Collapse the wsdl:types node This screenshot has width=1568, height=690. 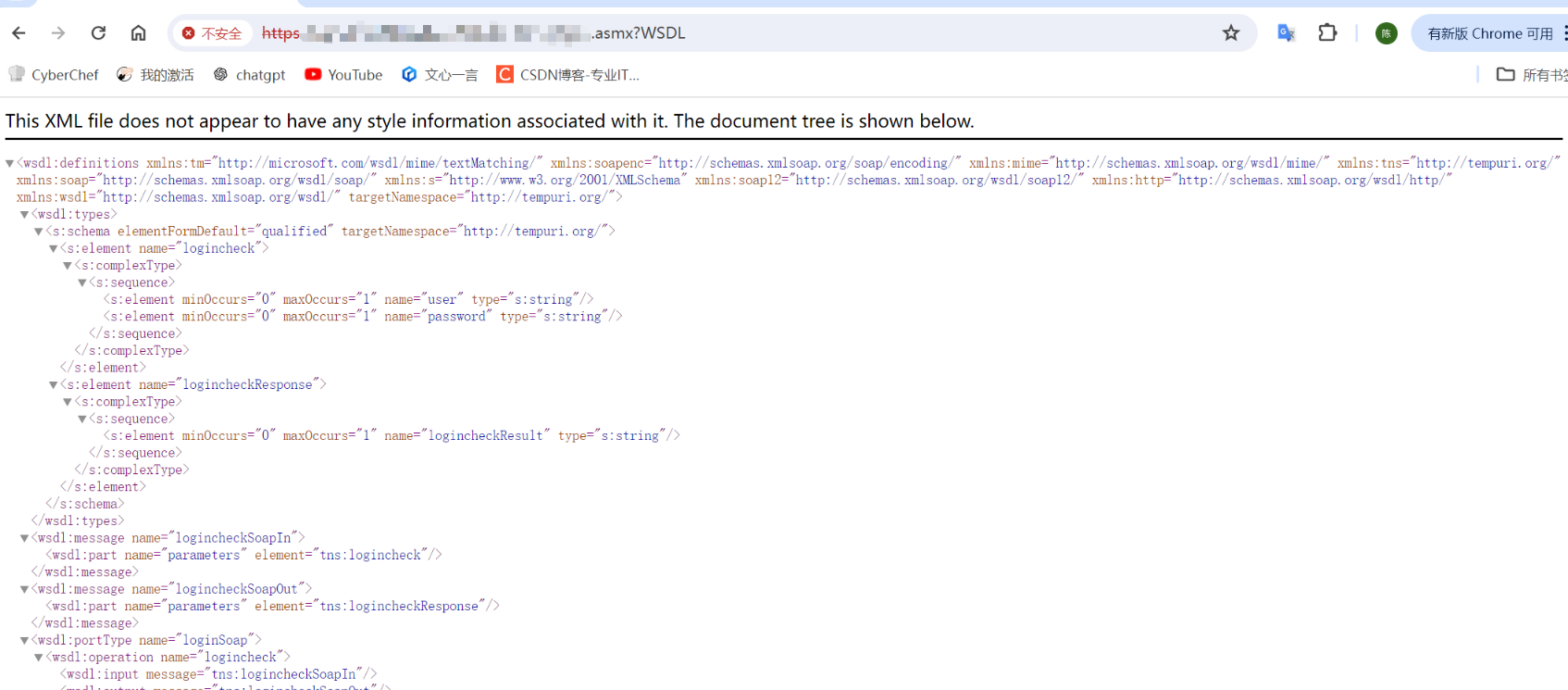(24, 215)
